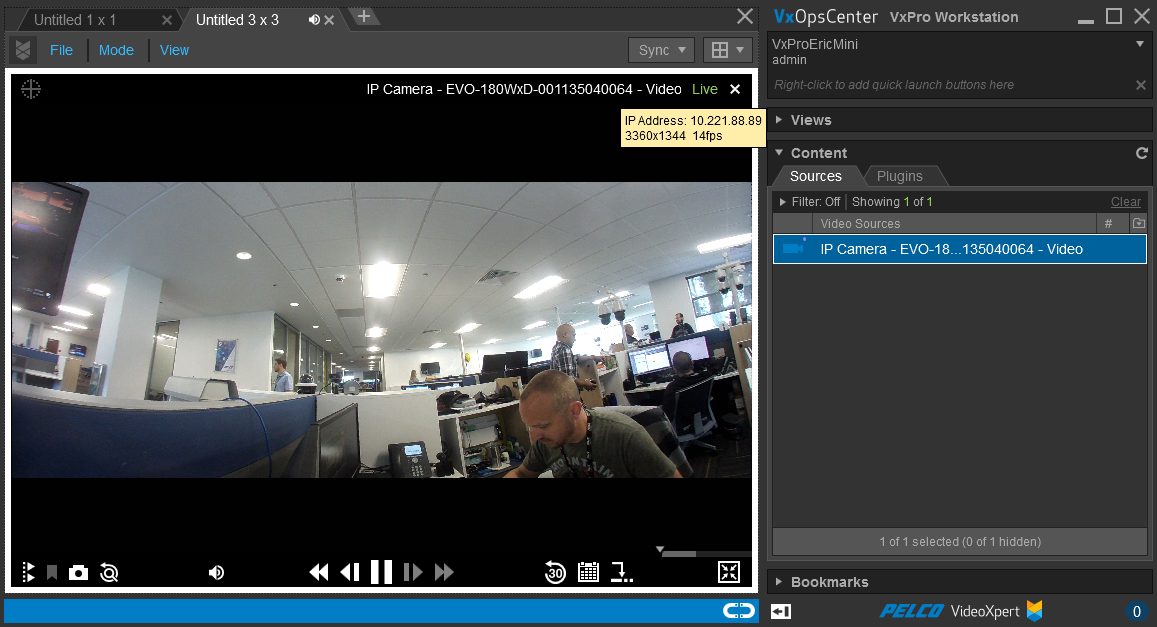Jump back 30 seconds in playback
Viewport: 1157px width, 627px height.
click(x=555, y=572)
